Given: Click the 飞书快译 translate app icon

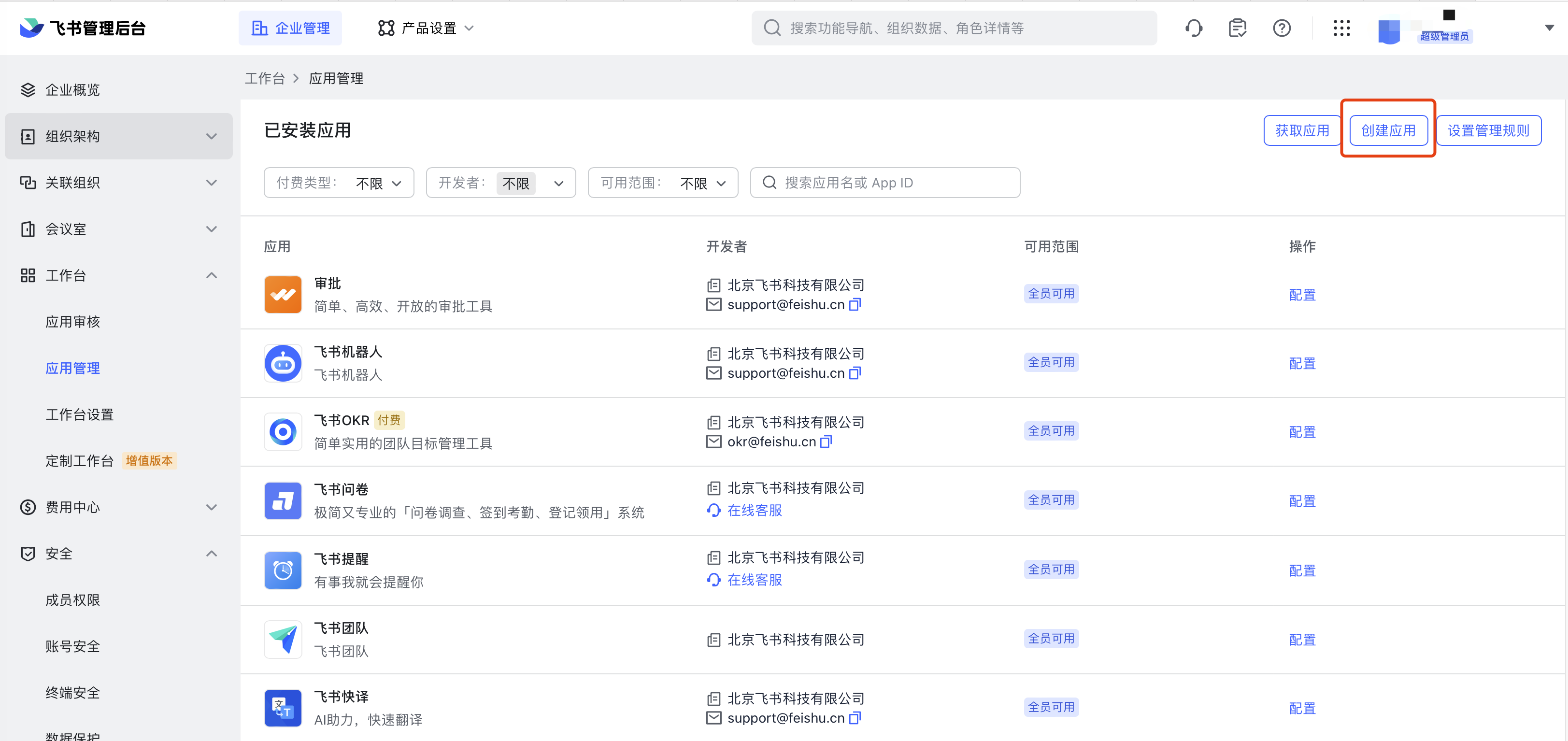Looking at the screenshot, I should (283, 708).
